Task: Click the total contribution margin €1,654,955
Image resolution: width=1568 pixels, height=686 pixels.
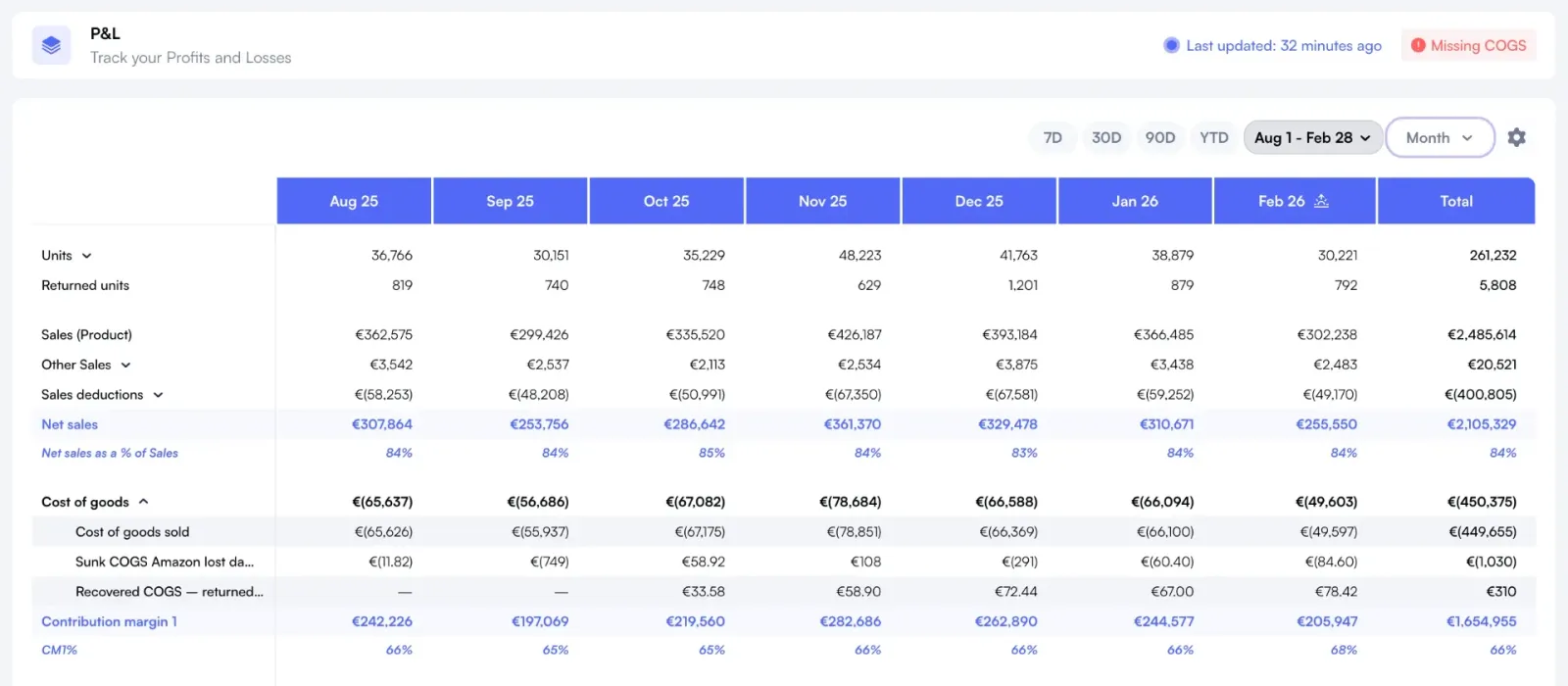Action: (1482, 621)
